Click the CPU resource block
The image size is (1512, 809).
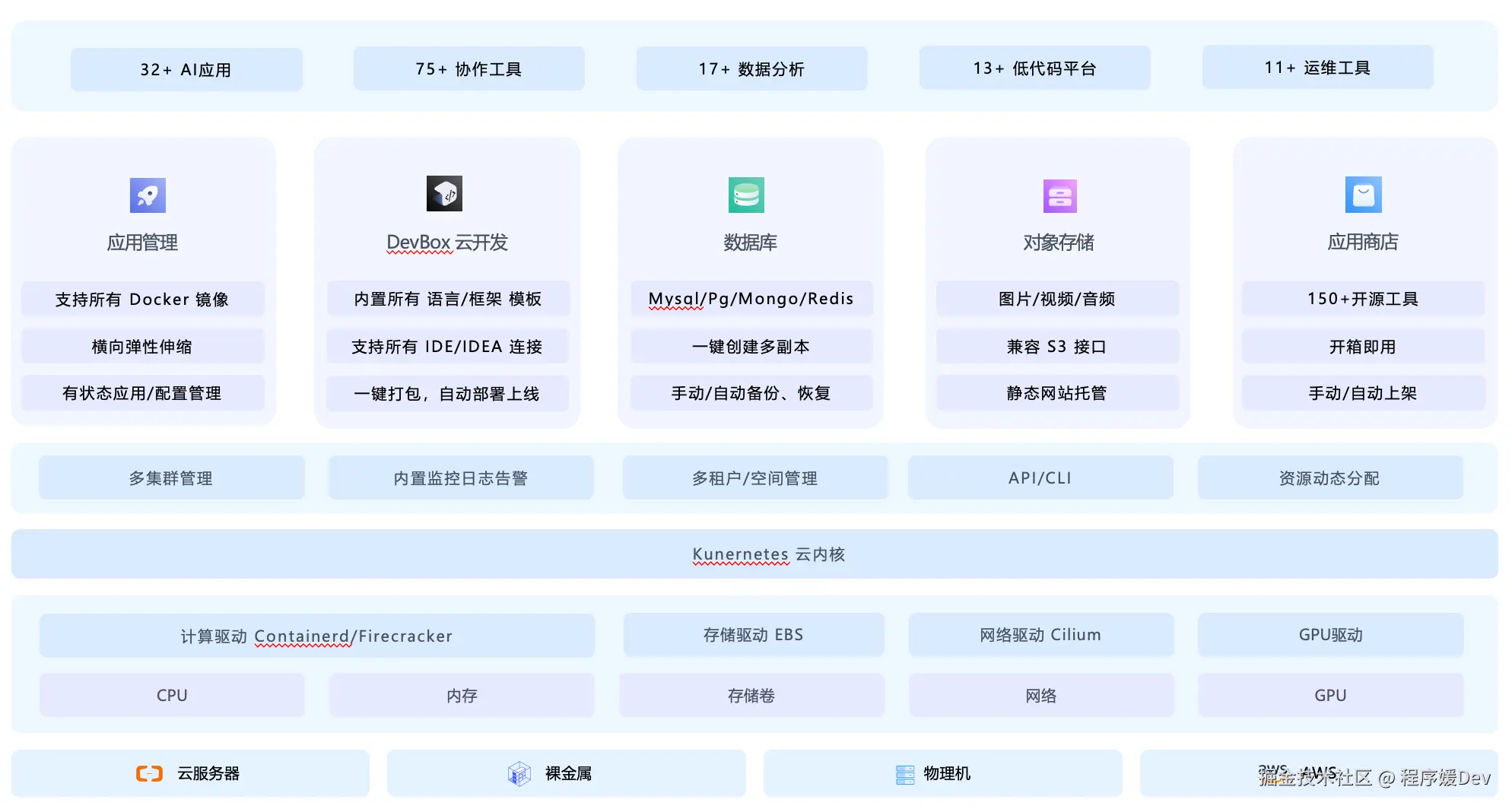(x=172, y=696)
